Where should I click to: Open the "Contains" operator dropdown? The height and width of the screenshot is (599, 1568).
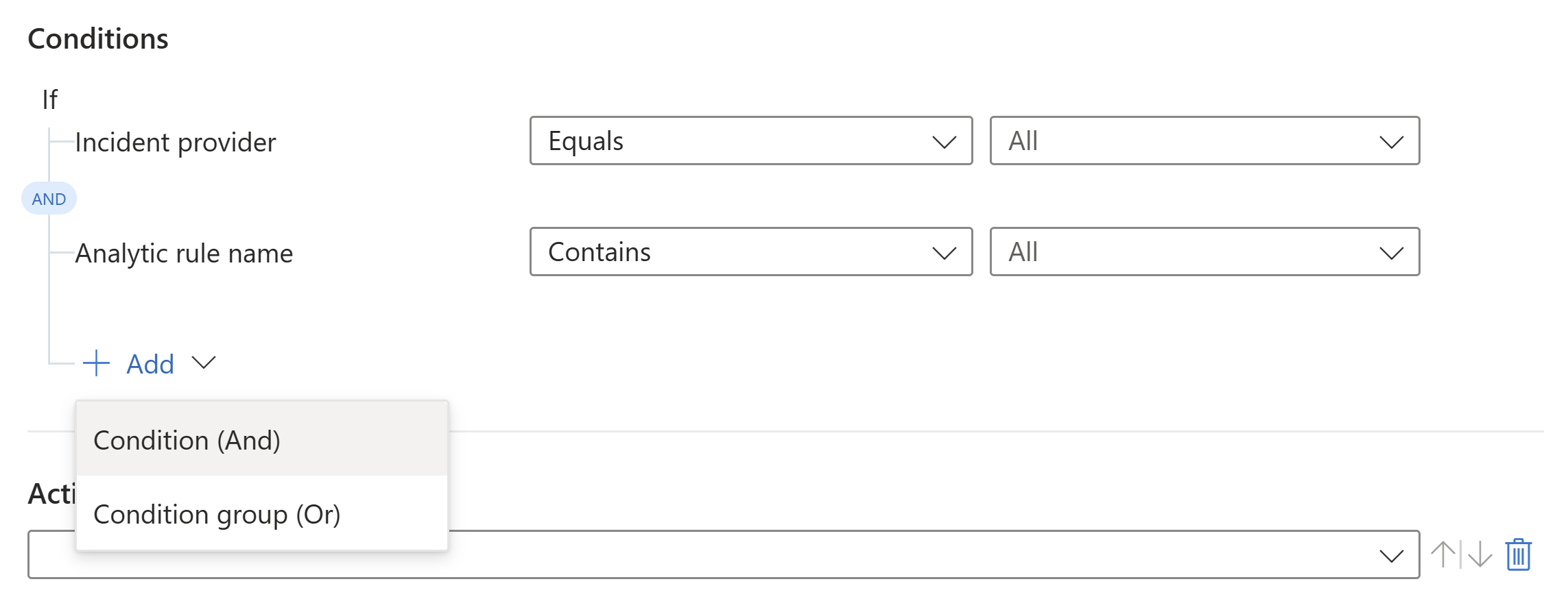[x=750, y=252]
